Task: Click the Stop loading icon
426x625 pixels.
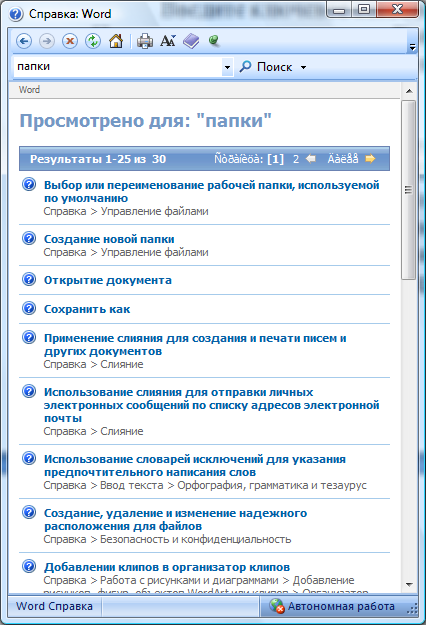Action: 70,41
